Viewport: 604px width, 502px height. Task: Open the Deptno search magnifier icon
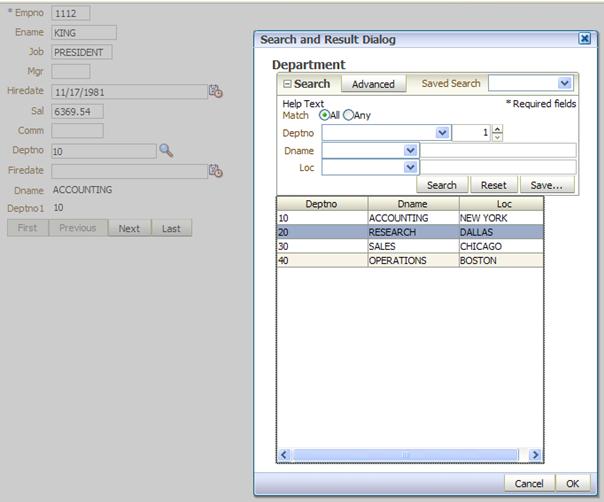[x=167, y=150]
